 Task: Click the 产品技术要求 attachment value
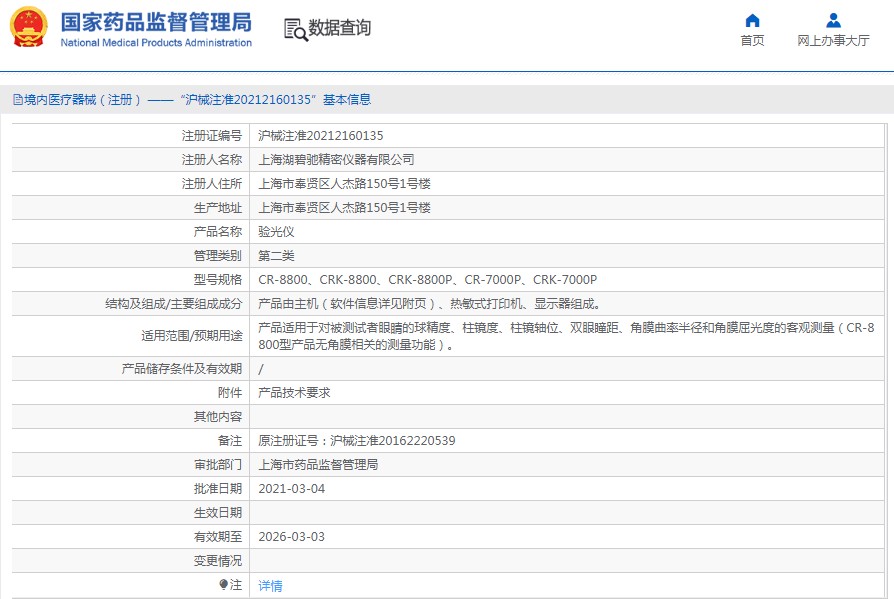(294, 393)
